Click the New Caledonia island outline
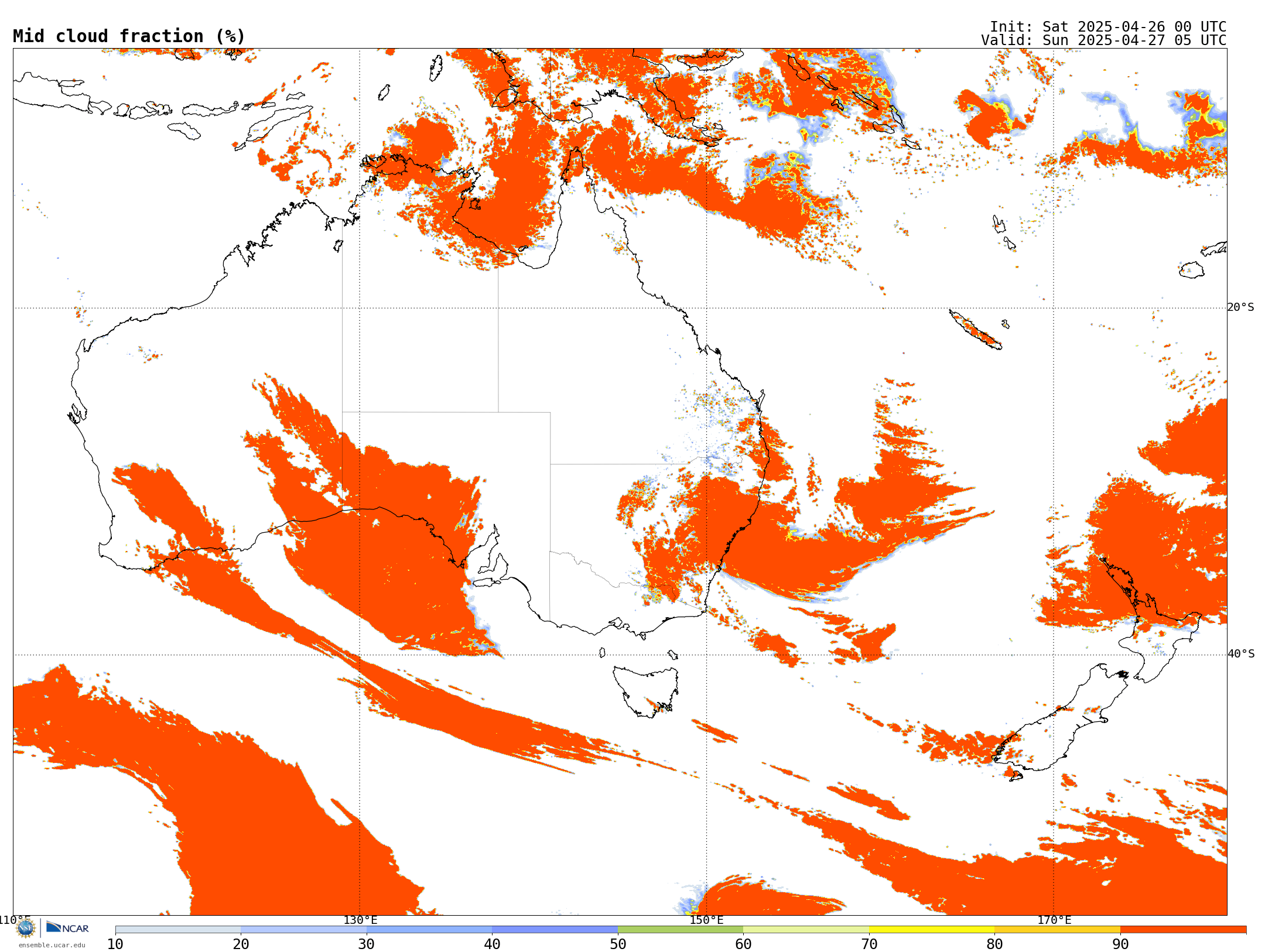The height and width of the screenshot is (952, 1265). pos(975,329)
